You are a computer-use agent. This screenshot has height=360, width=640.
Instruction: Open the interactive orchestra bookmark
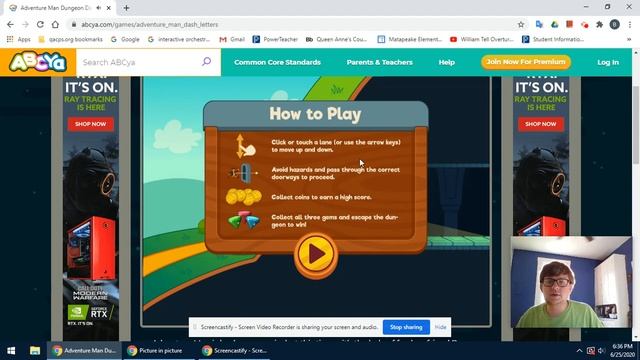179,39
